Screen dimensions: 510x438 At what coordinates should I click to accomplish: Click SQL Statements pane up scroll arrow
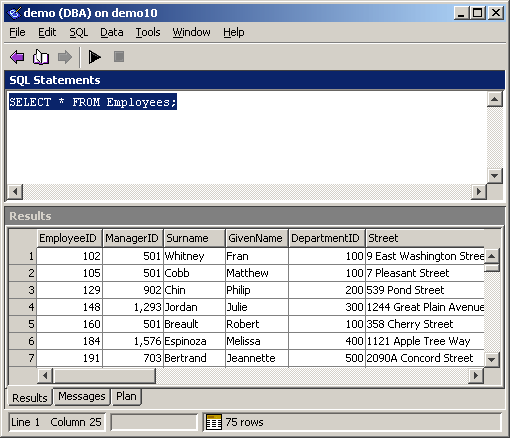494,99
